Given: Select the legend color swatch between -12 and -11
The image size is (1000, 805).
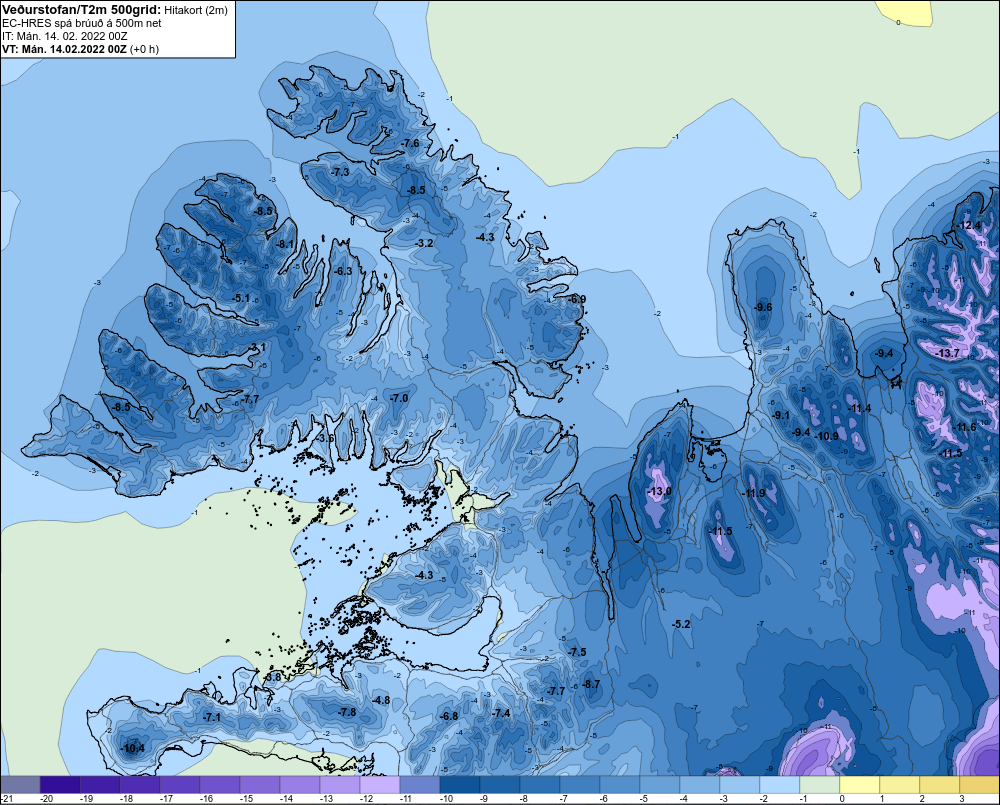Looking at the screenshot, I should pyautogui.click(x=379, y=784).
